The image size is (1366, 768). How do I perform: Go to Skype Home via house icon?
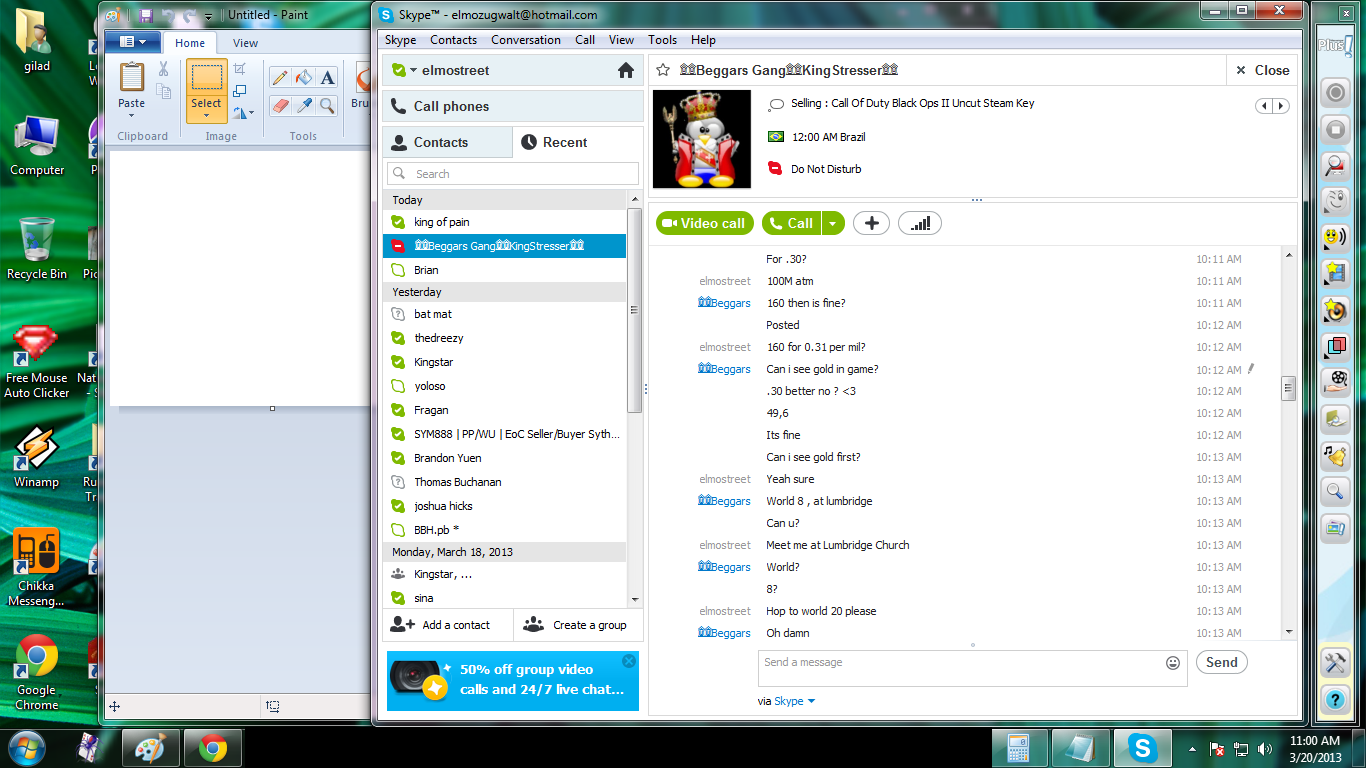coord(626,70)
